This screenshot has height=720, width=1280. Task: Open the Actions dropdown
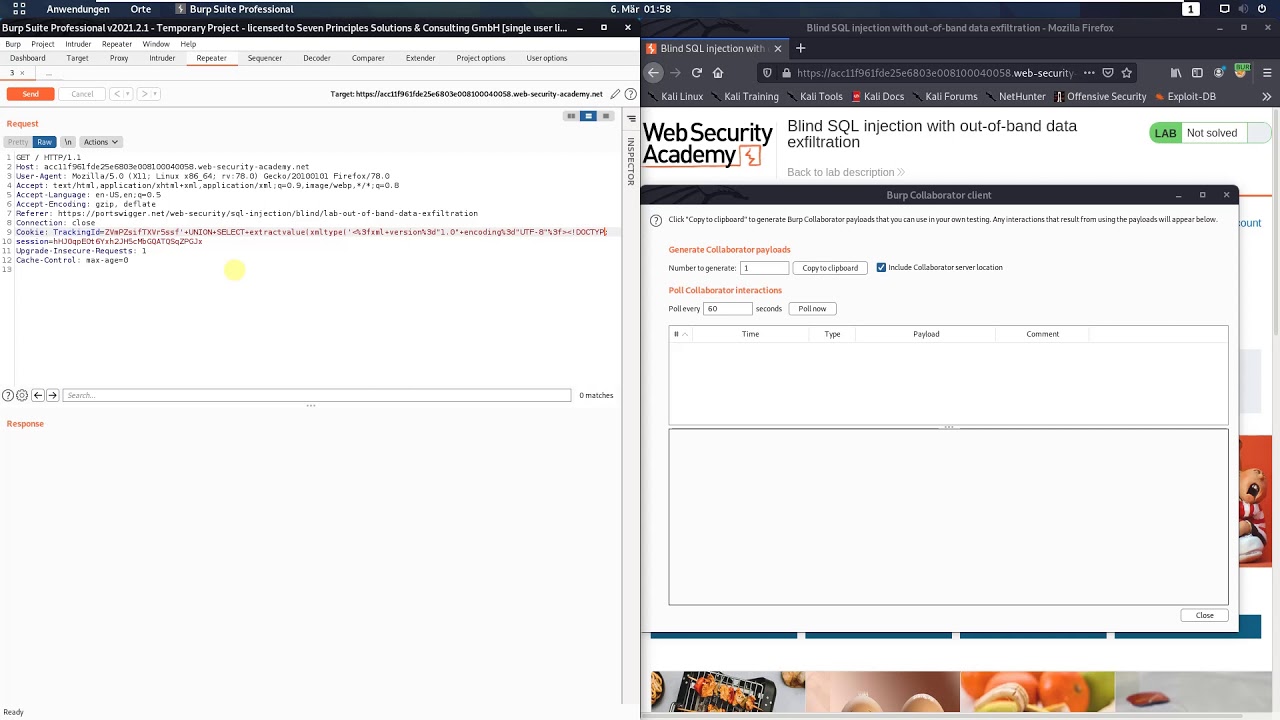coord(100,142)
